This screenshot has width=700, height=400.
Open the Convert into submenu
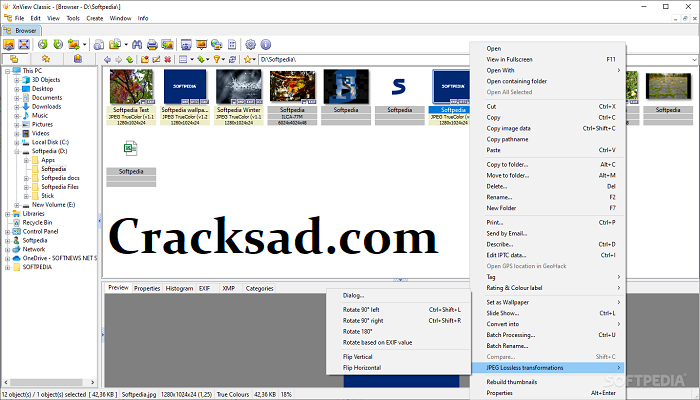[x=550, y=324]
